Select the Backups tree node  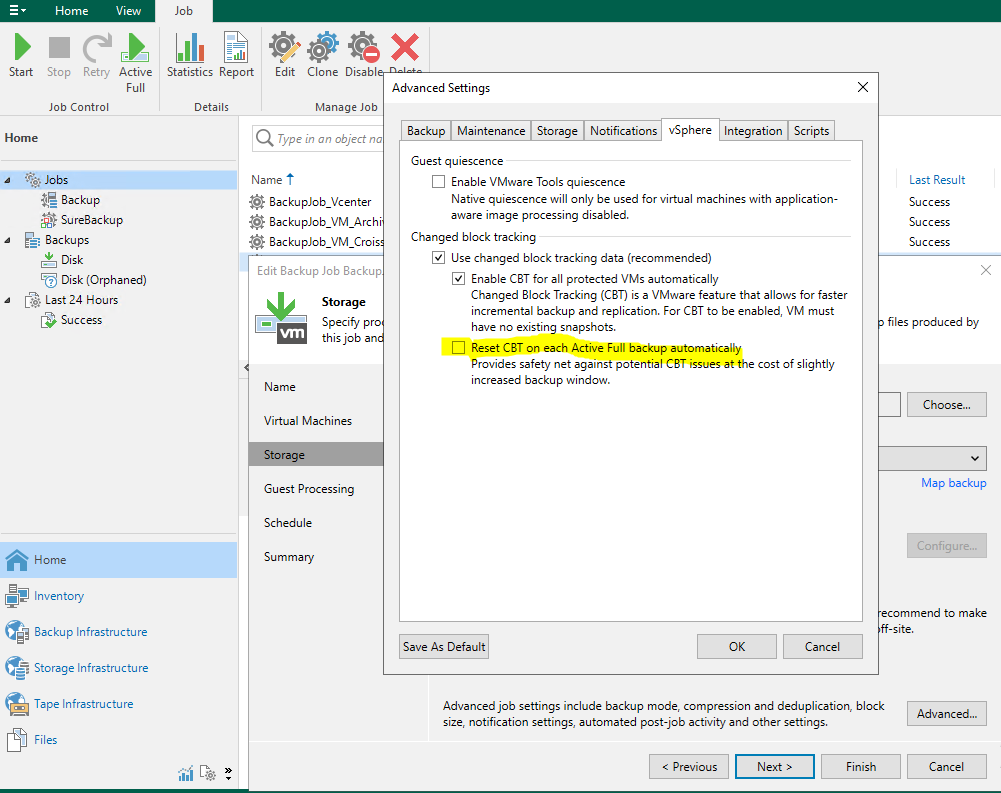coord(67,240)
